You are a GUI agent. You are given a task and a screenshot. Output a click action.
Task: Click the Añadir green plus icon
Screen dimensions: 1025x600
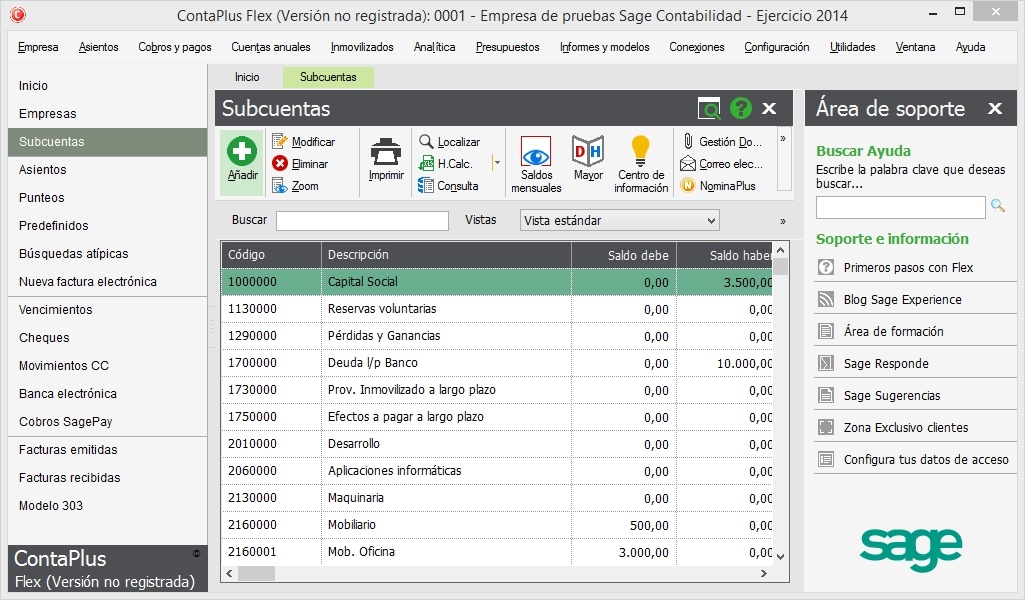click(x=242, y=152)
